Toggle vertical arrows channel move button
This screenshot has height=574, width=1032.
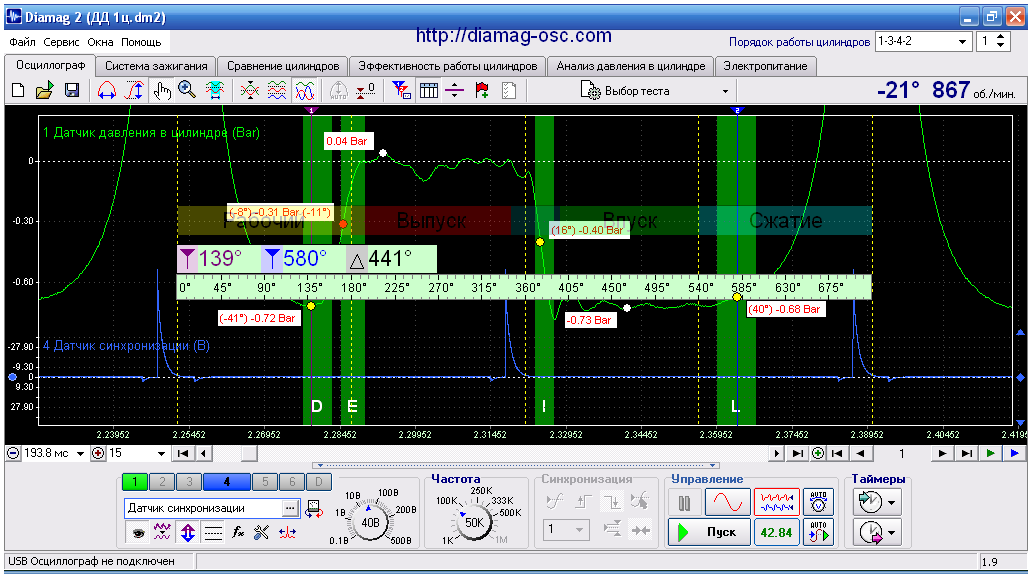(188, 532)
